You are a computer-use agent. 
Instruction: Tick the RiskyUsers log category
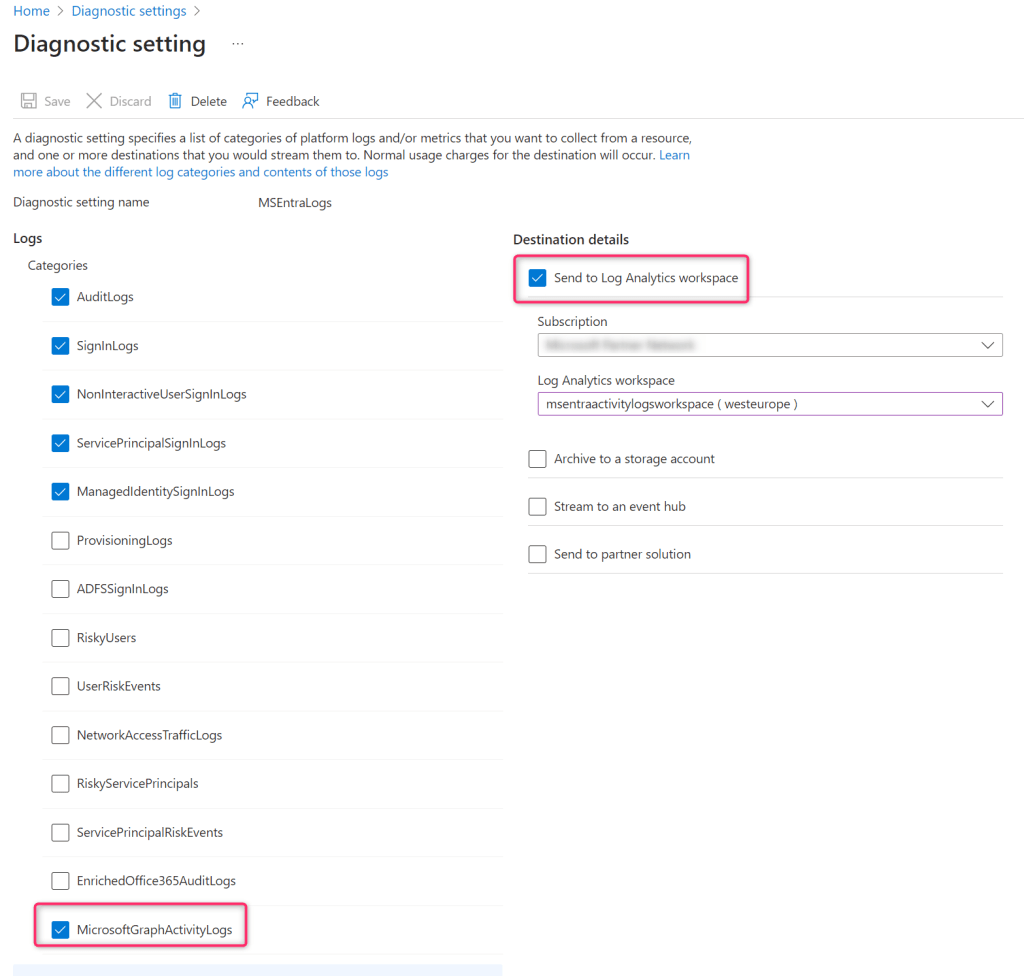click(60, 638)
